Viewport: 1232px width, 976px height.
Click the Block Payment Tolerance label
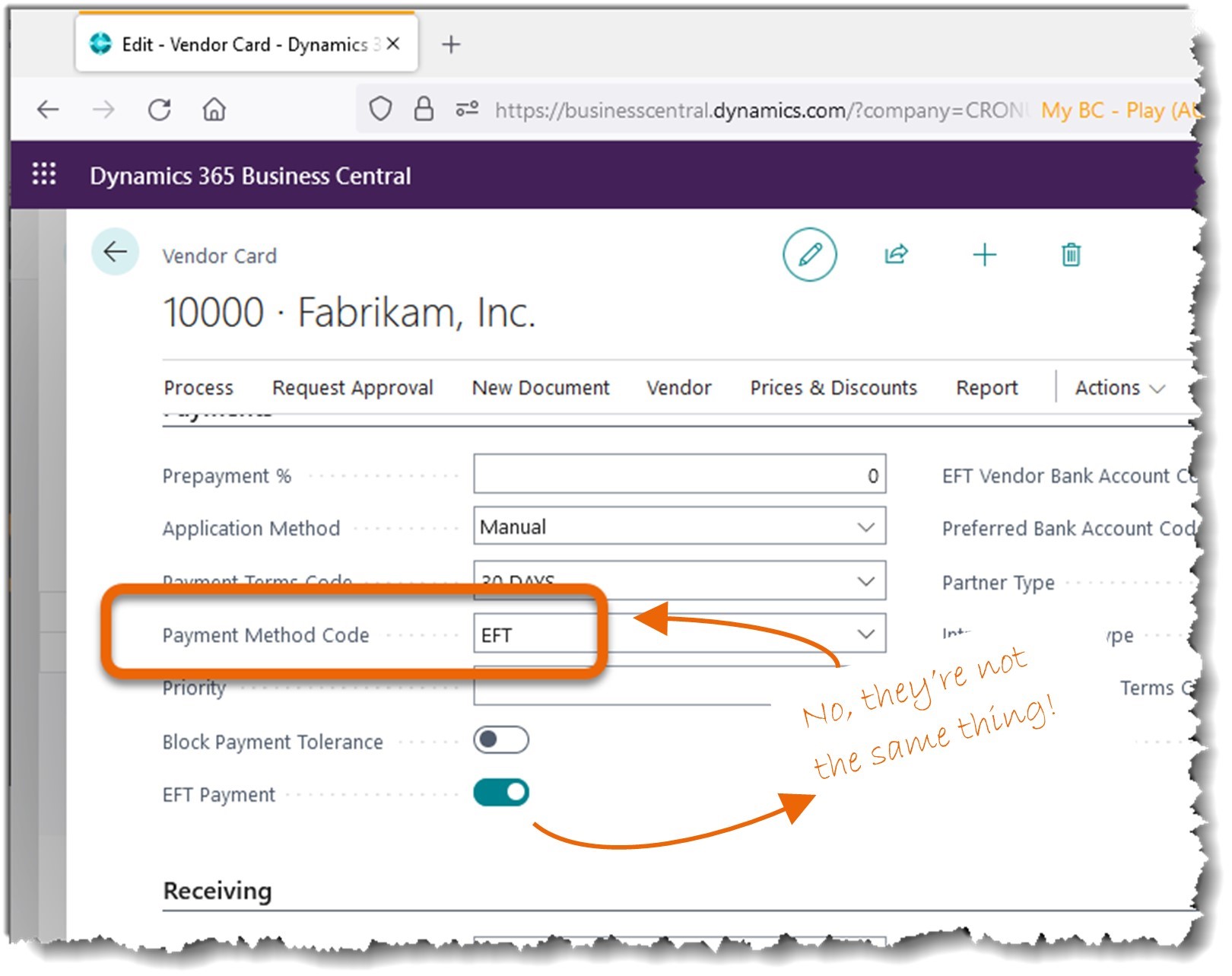coord(272,742)
